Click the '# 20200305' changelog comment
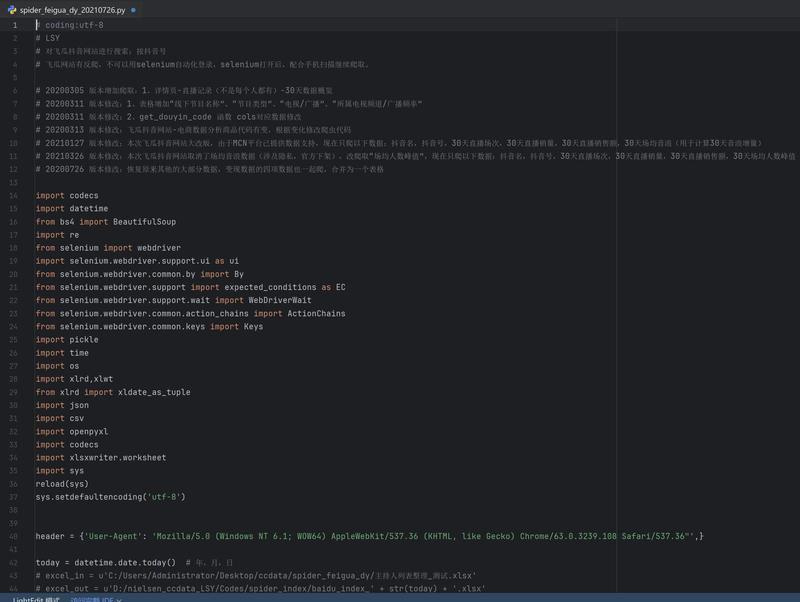 tap(184, 91)
